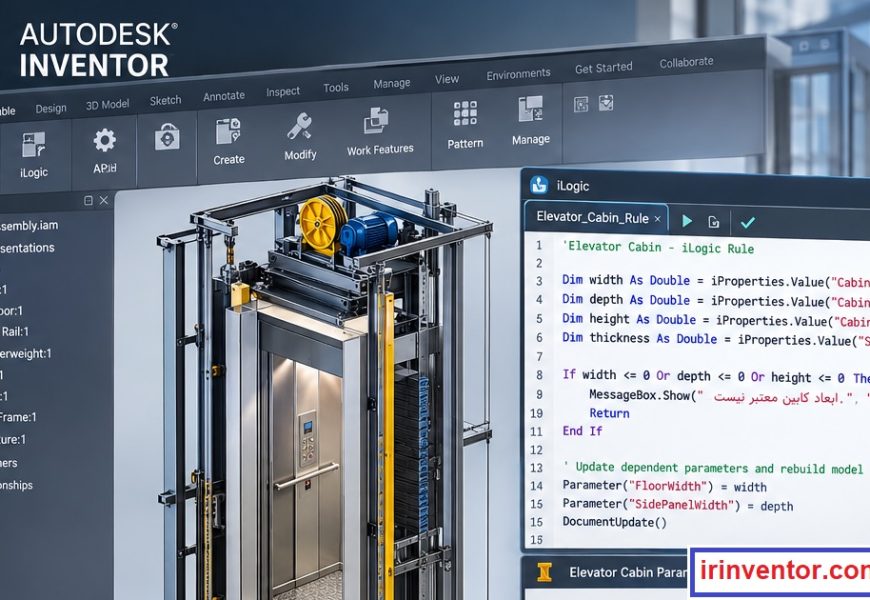Choose the Work Features icon
870x600 pixels.
pyautogui.click(x=376, y=120)
